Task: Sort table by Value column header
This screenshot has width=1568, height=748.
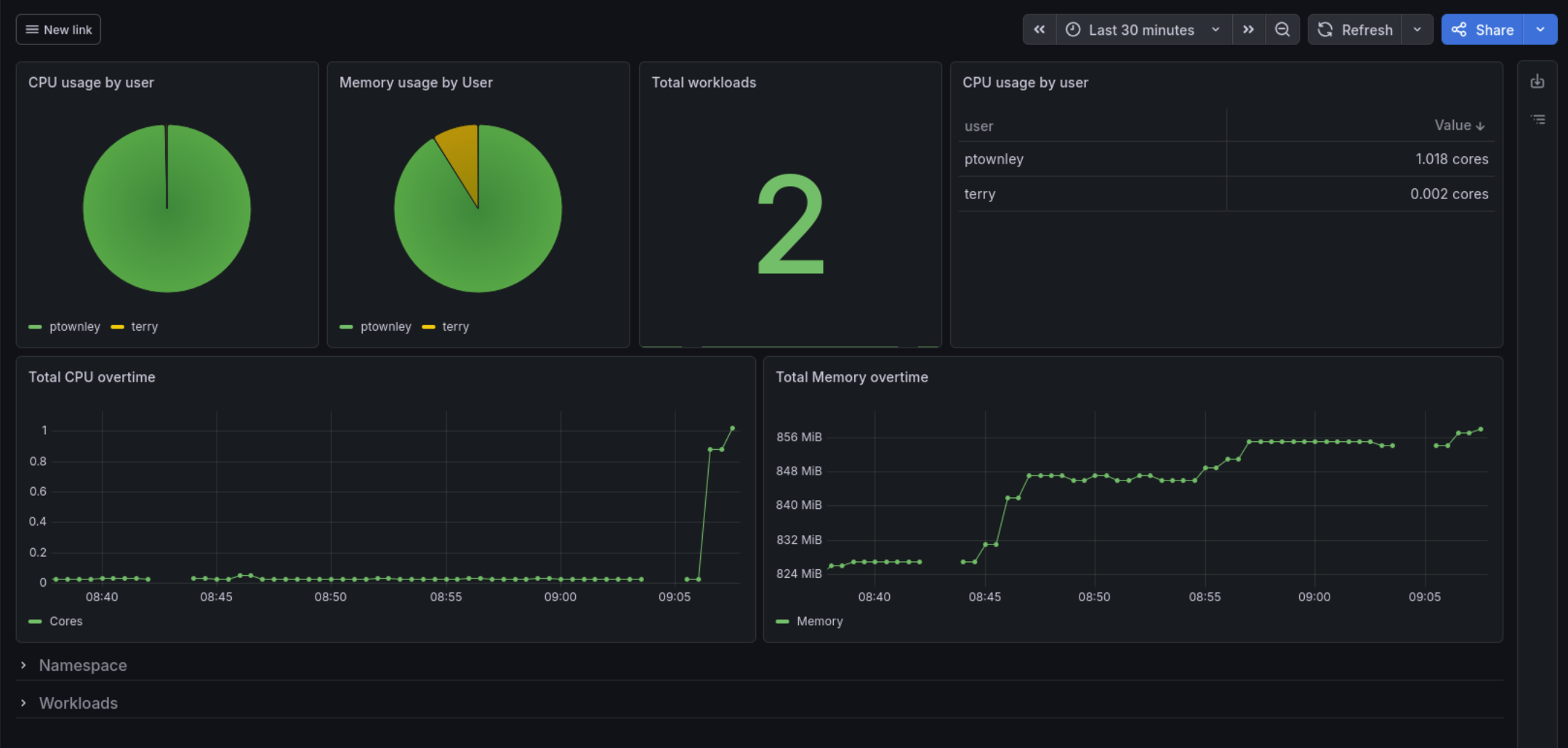Action: [x=1459, y=125]
